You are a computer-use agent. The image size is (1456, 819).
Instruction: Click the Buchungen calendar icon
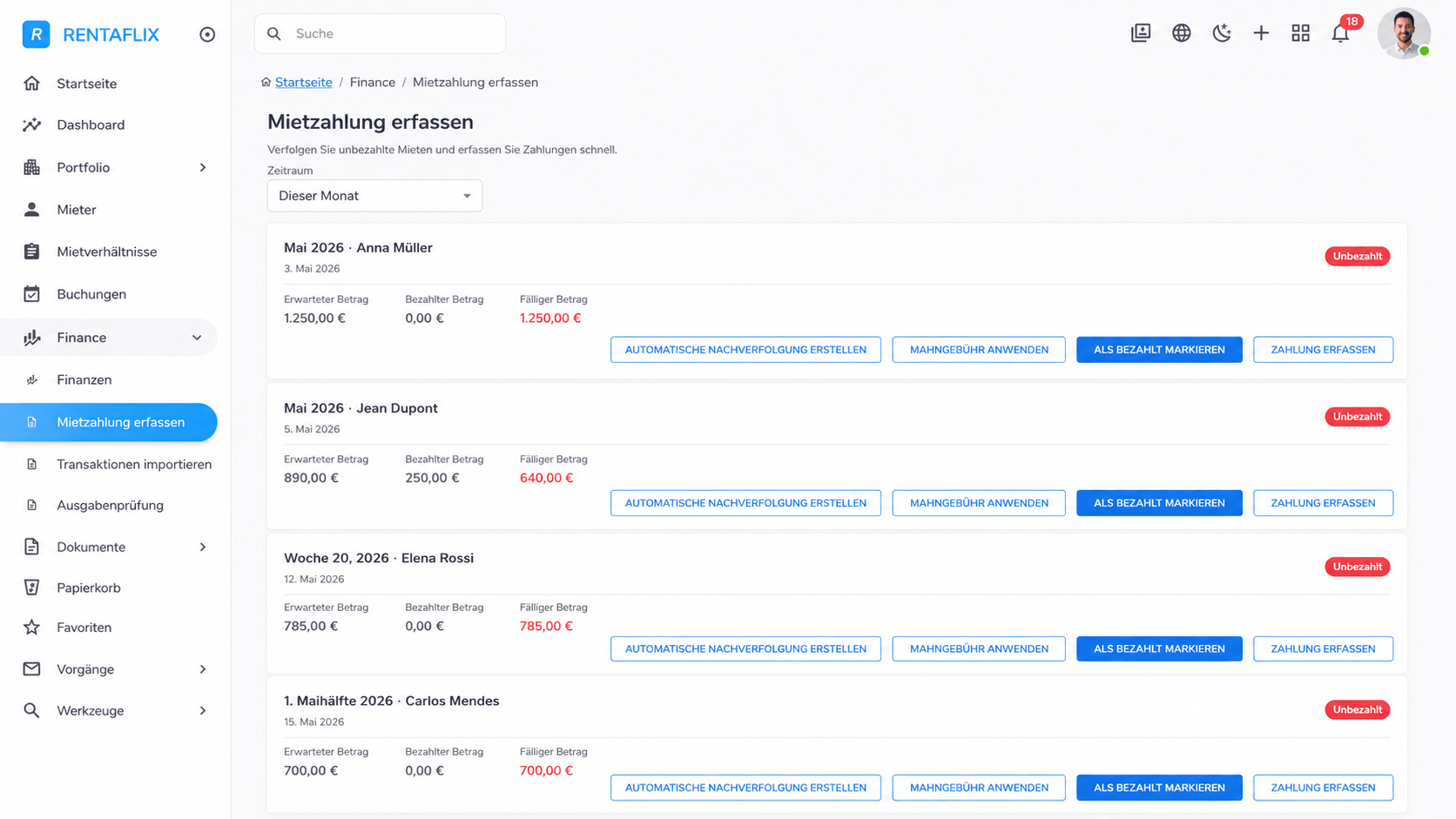point(32,294)
